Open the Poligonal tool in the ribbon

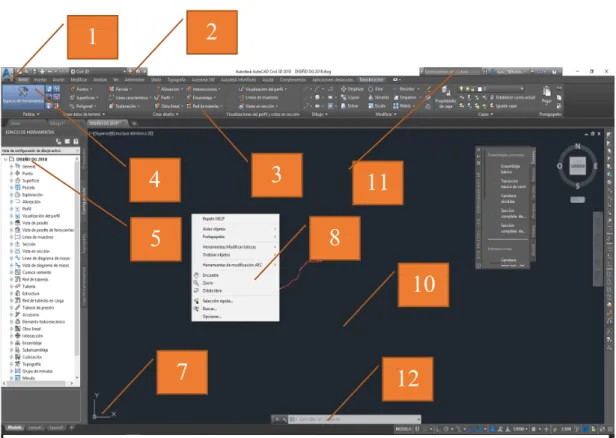pyautogui.click(x=82, y=106)
